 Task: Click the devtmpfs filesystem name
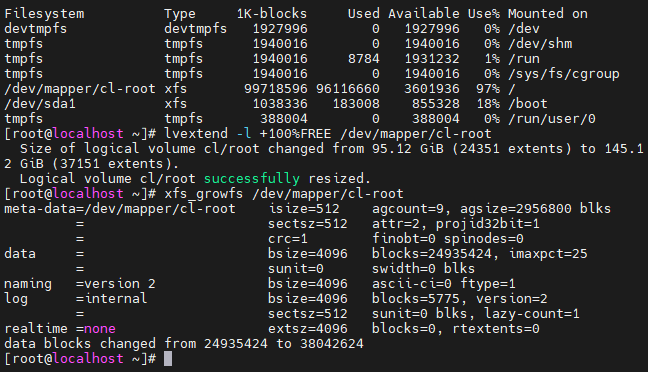click(x=36, y=29)
